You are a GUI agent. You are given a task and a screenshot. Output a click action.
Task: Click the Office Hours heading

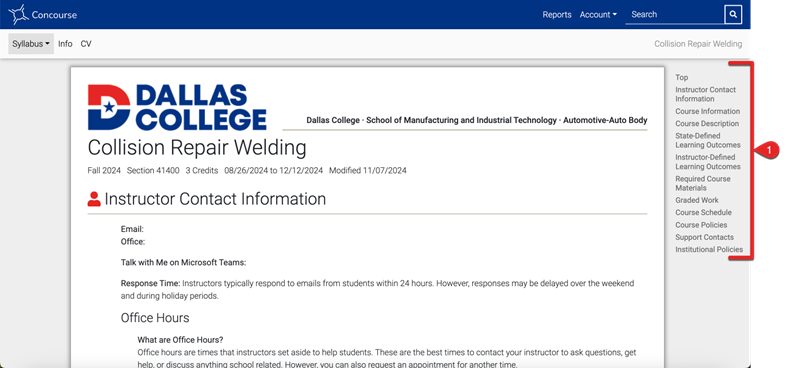(155, 318)
